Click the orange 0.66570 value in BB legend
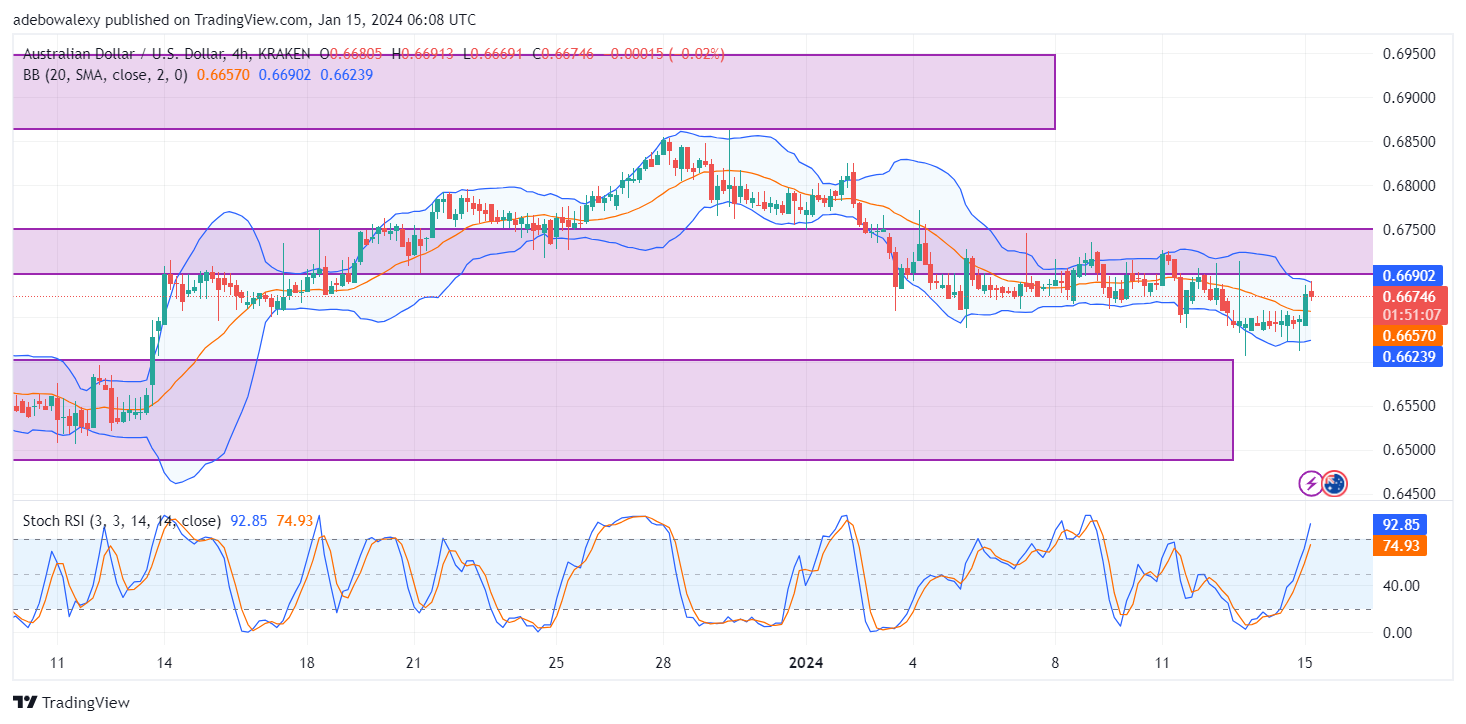The height and width of the screenshot is (724, 1466). (222, 75)
